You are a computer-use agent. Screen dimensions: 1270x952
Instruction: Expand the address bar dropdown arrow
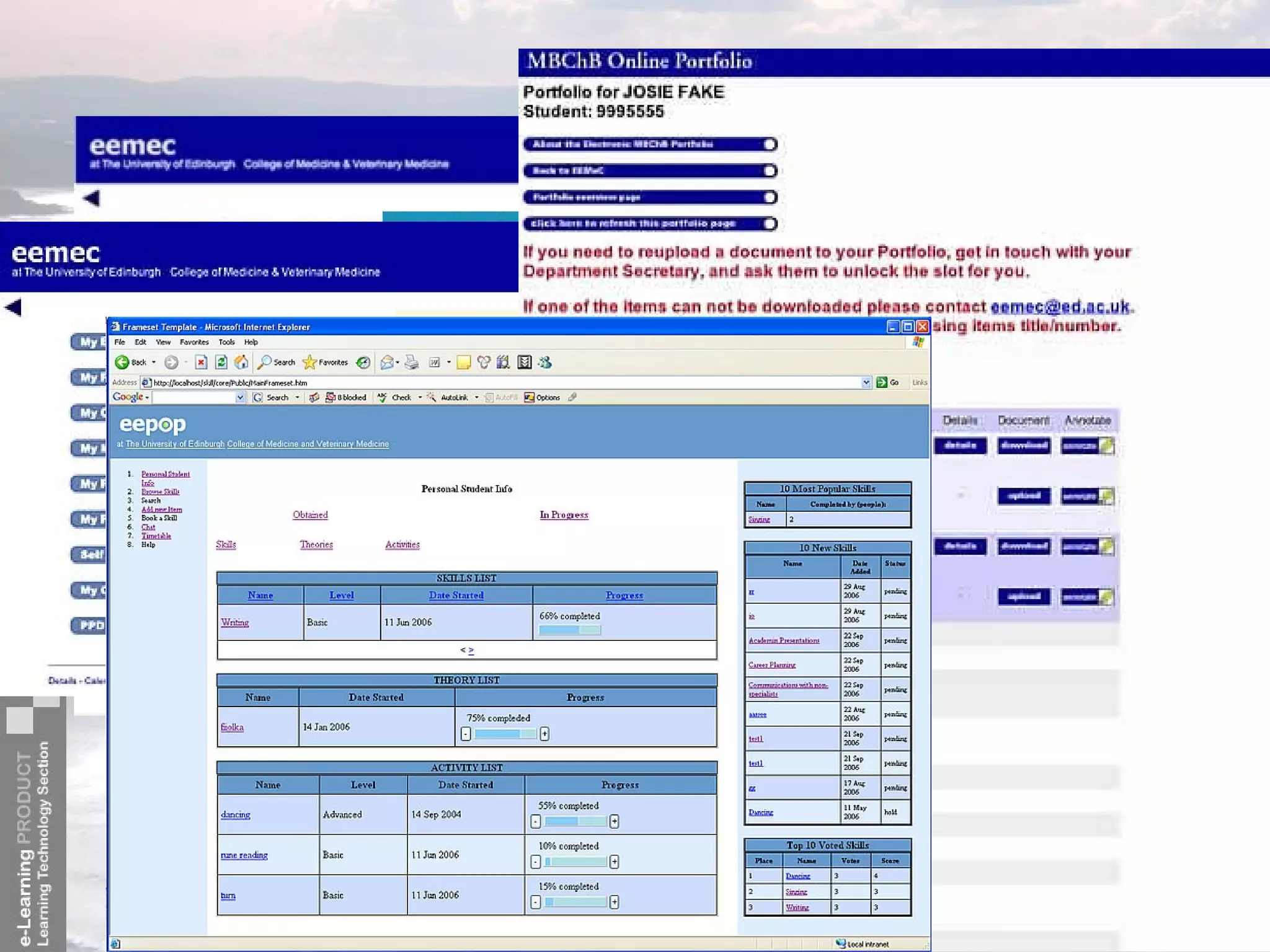[866, 382]
